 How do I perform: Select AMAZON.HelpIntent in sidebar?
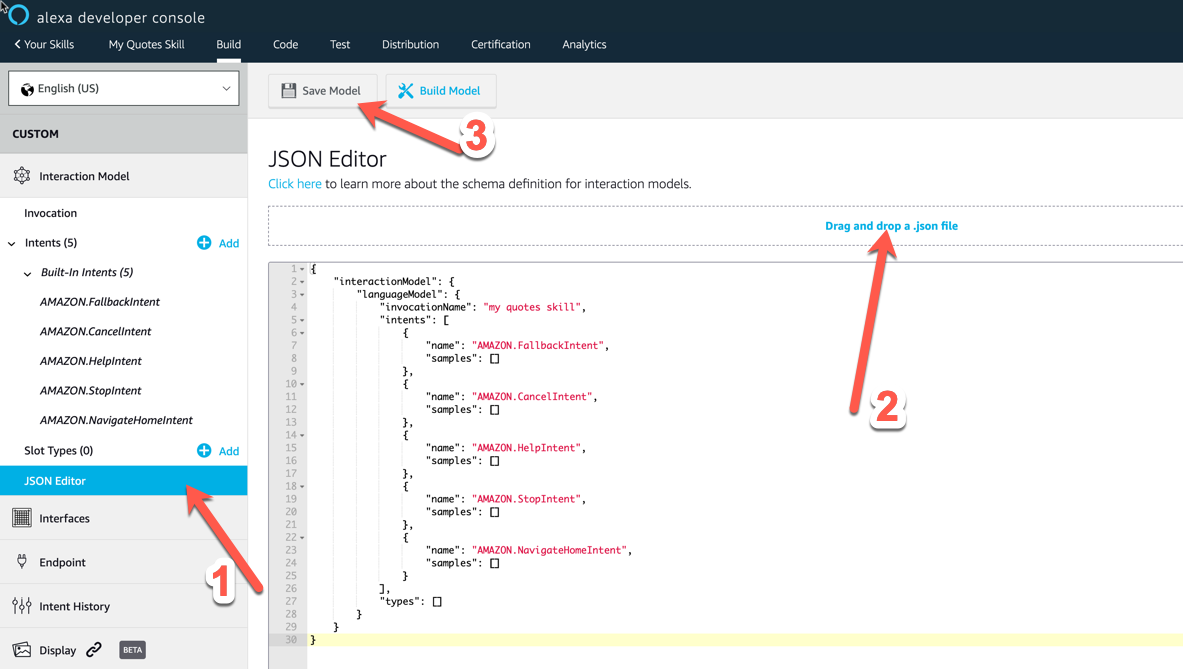[x=91, y=361]
